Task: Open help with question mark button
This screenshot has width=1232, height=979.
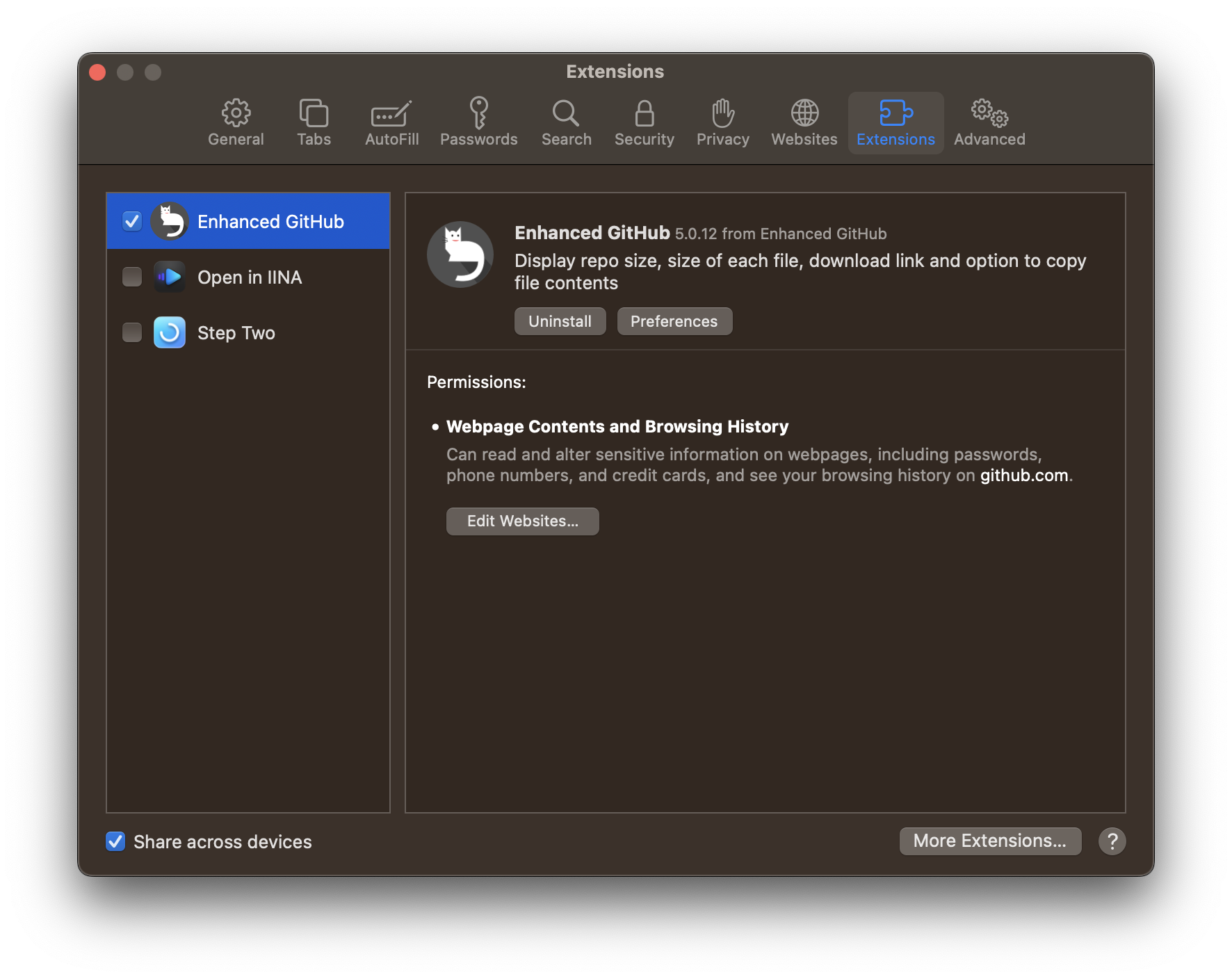Action: click(x=1112, y=841)
